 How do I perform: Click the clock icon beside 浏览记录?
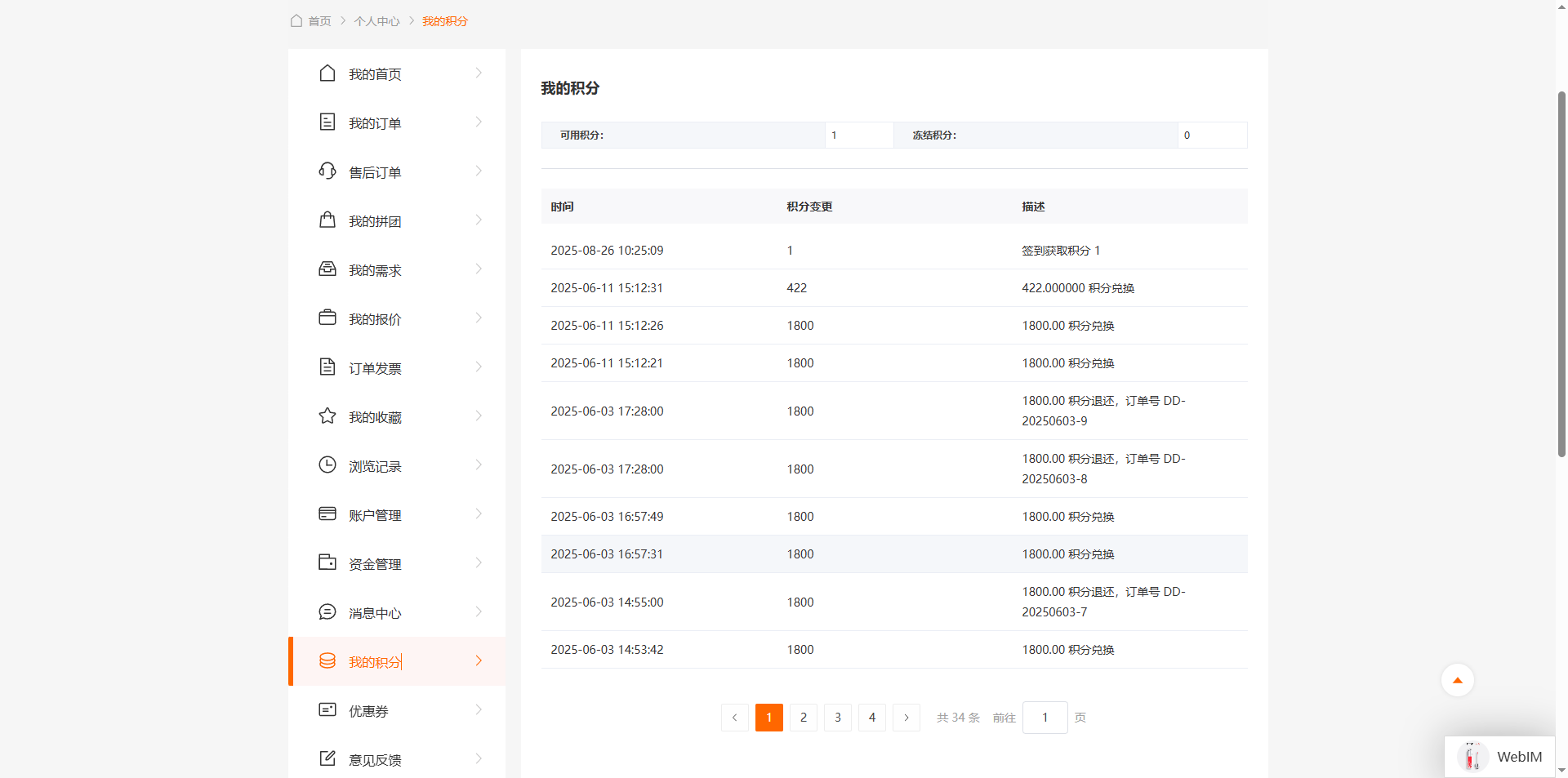327,465
